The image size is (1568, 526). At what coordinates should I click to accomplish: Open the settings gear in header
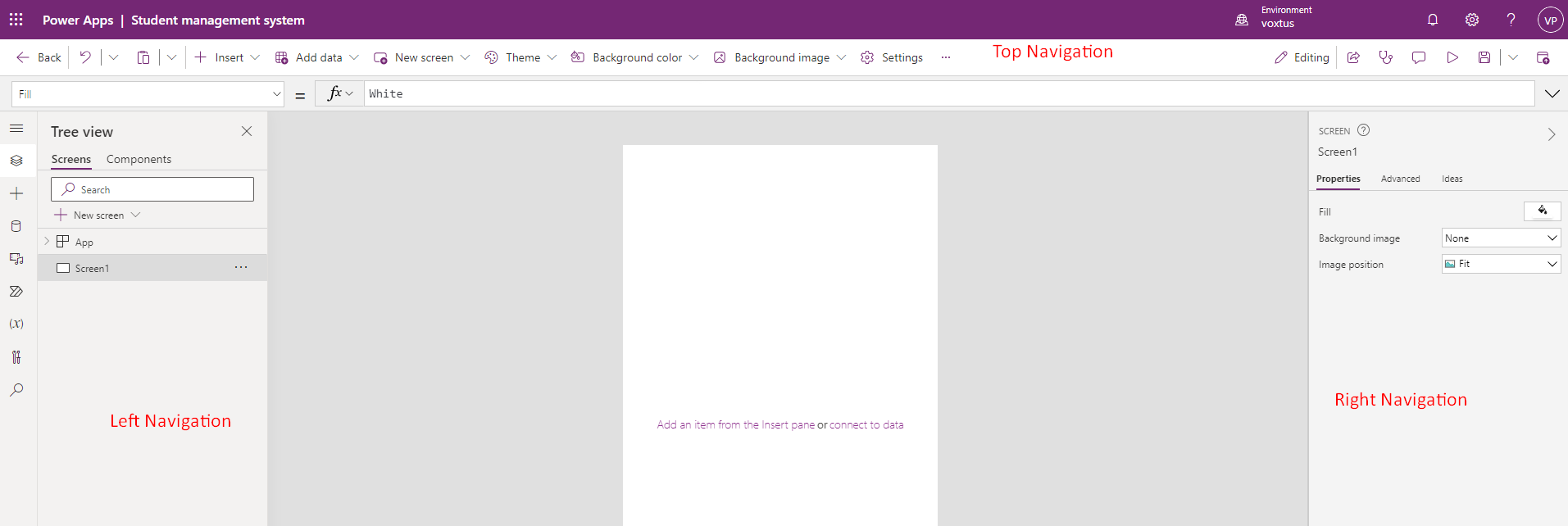1472,20
